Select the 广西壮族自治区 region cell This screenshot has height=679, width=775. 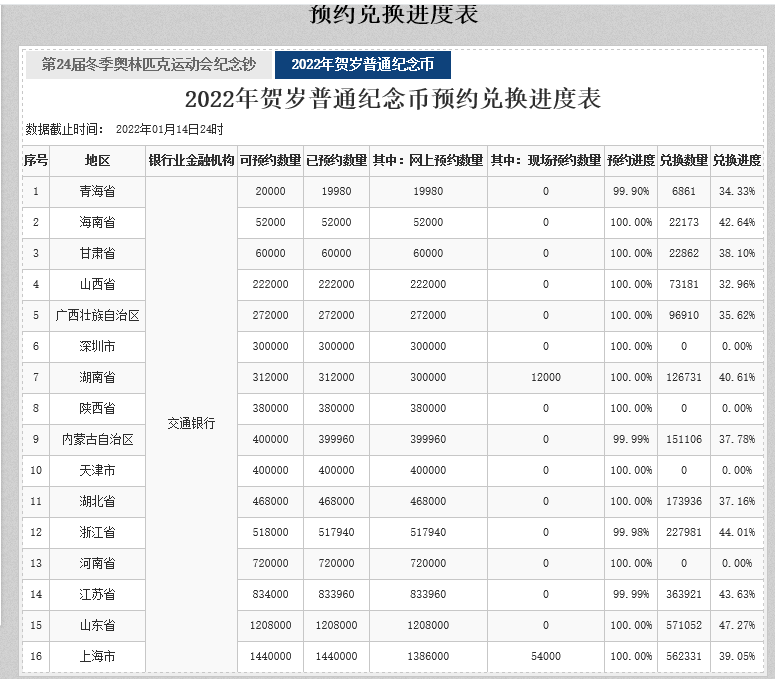(x=97, y=315)
